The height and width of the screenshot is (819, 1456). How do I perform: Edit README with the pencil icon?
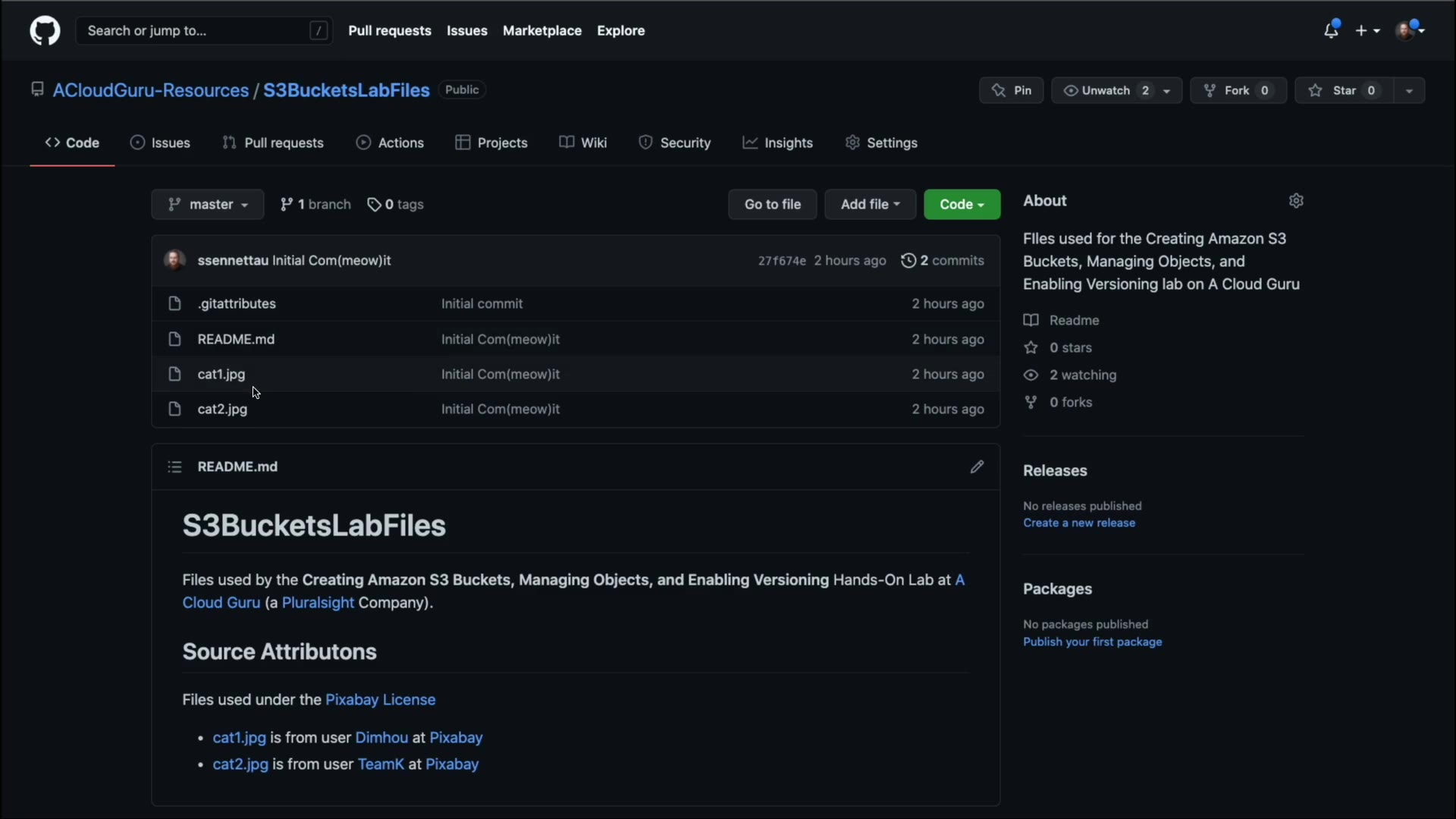click(977, 466)
